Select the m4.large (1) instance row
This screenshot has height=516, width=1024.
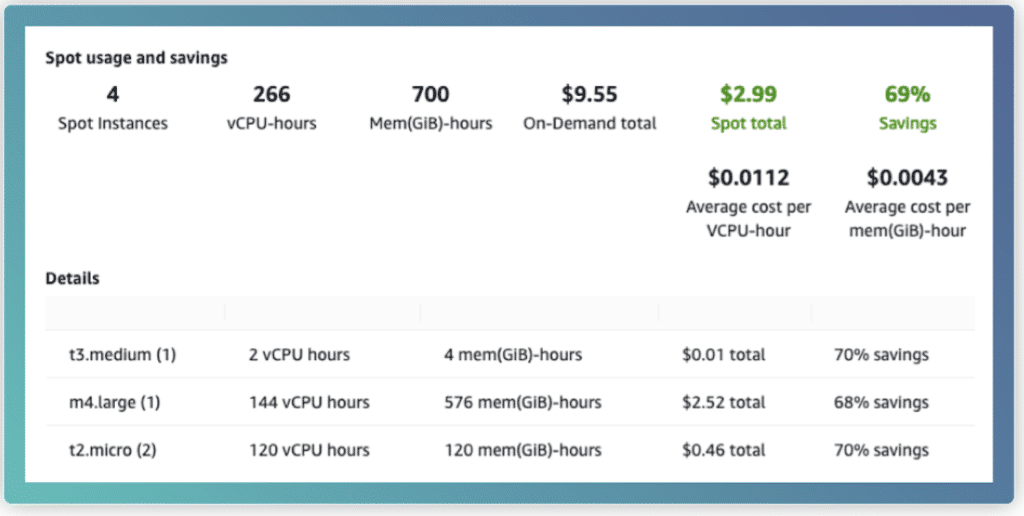(x=110, y=403)
